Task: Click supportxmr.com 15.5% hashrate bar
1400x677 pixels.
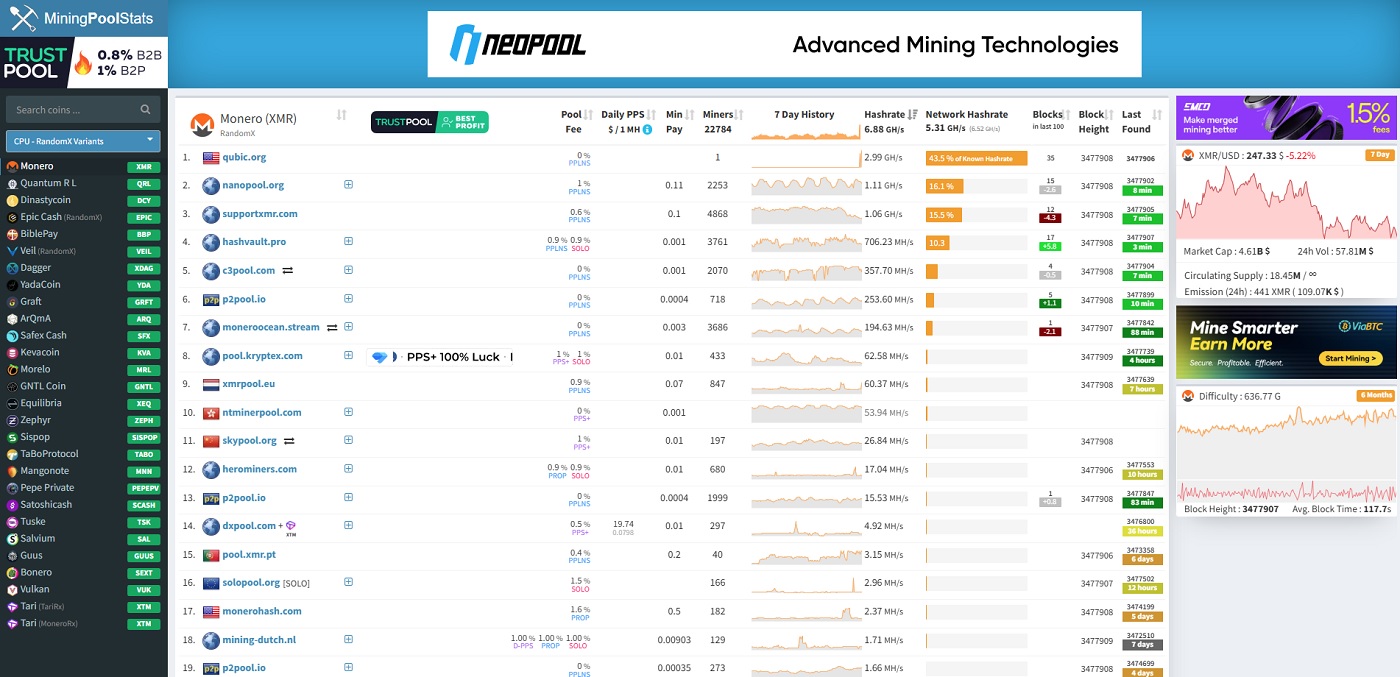Action: [944, 214]
